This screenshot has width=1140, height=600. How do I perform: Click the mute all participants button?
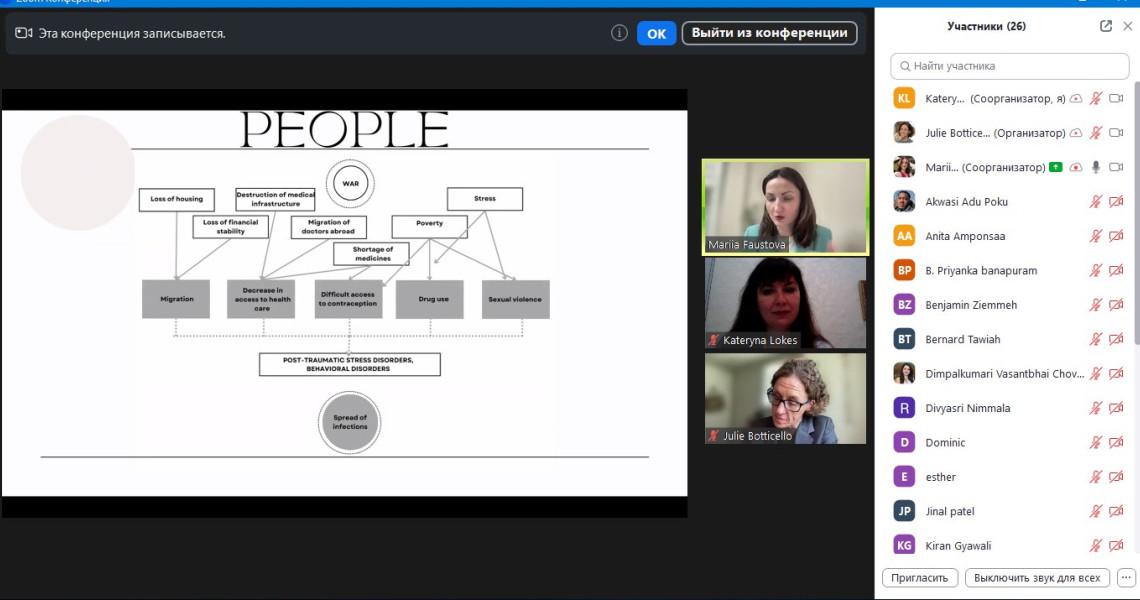pyautogui.click(x=1037, y=578)
